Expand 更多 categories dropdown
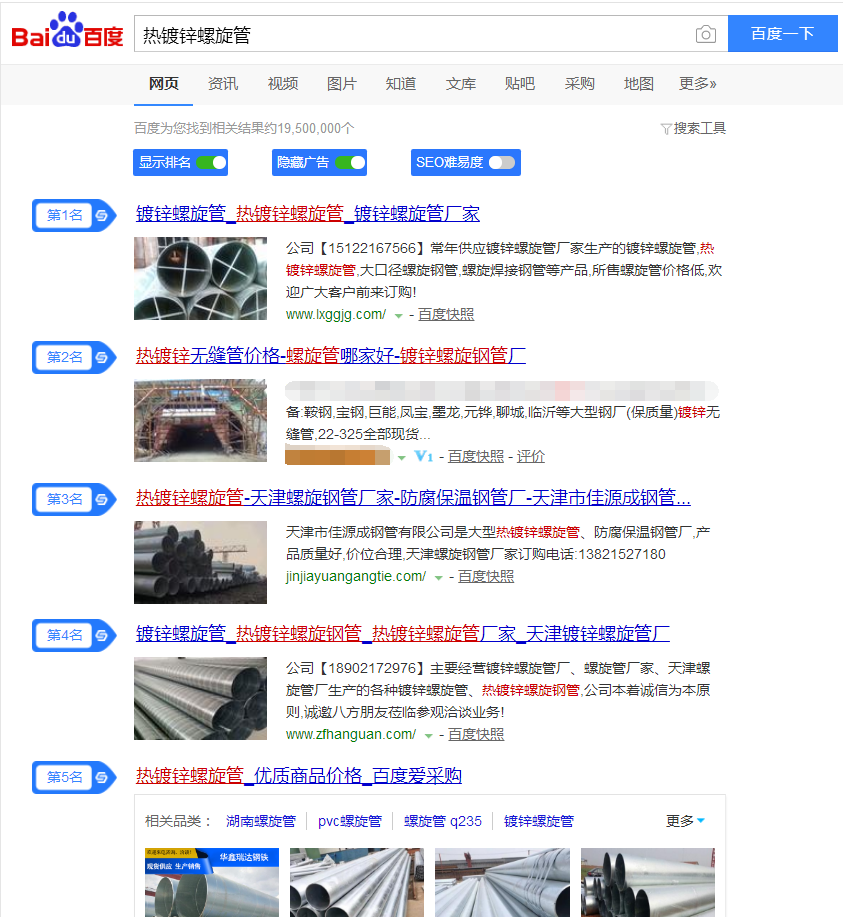Screen dimensions: 843x917 pyautogui.click(x=685, y=821)
